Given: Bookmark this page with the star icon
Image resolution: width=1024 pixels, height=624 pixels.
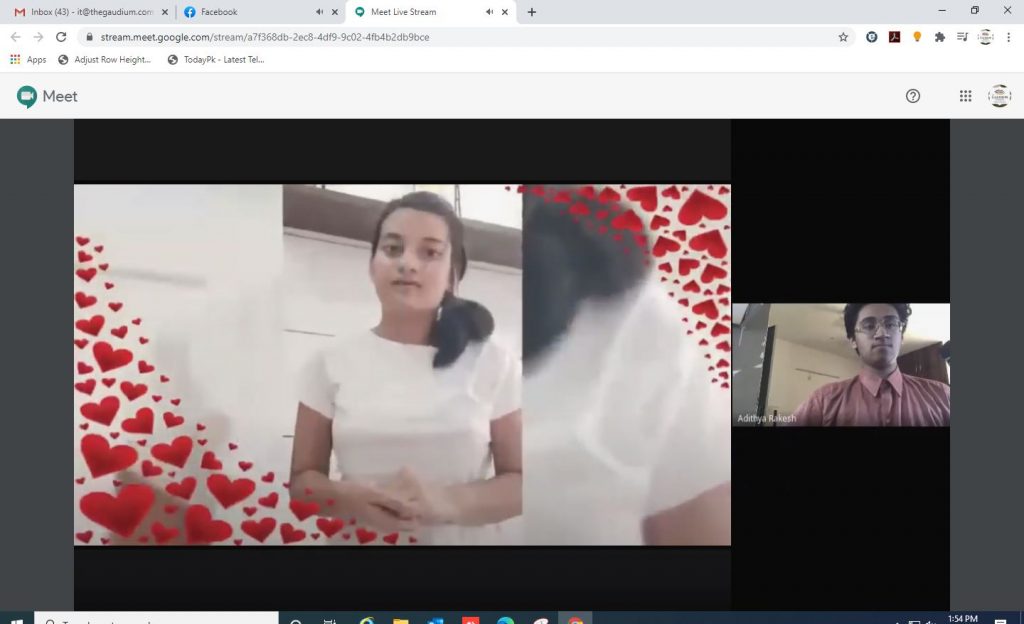Looking at the screenshot, I should (x=843, y=37).
